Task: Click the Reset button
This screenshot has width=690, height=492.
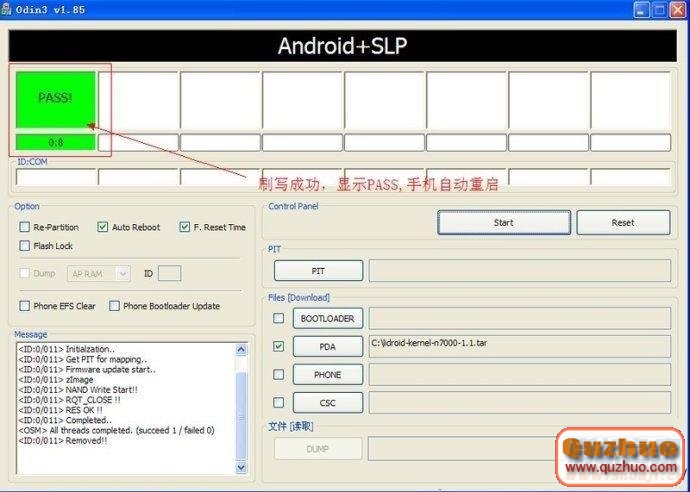Action: [623, 223]
